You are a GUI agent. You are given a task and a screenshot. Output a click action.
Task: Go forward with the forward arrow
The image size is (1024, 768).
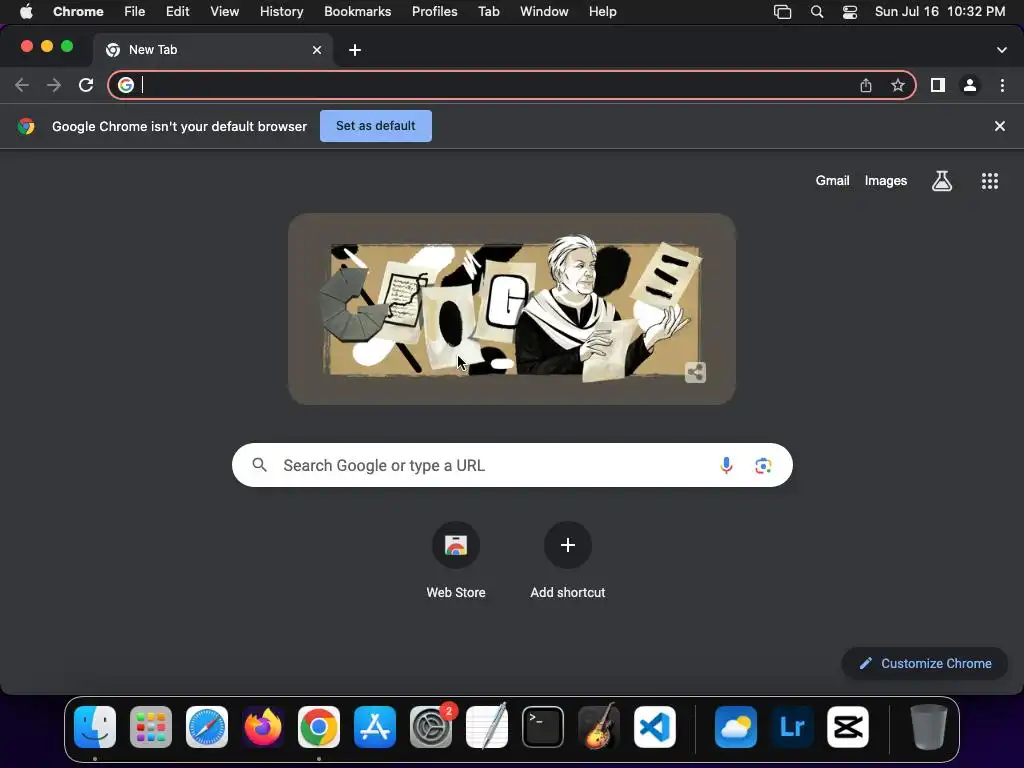[x=54, y=85]
